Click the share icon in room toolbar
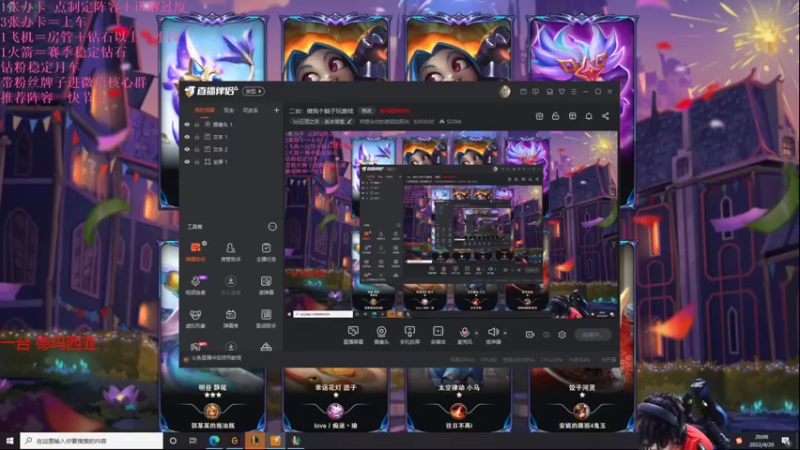Screen dimensions: 800x450 click(605, 116)
